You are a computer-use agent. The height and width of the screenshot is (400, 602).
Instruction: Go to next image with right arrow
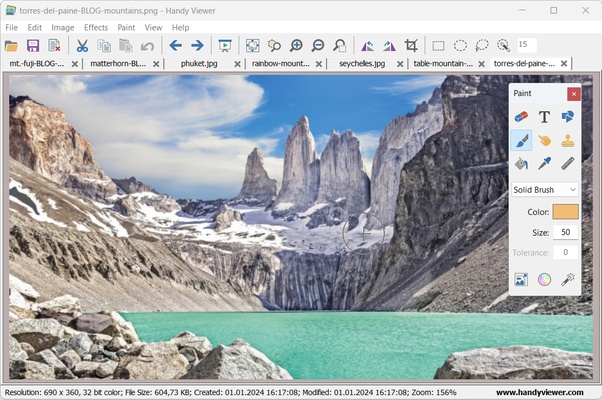[197, 45]
